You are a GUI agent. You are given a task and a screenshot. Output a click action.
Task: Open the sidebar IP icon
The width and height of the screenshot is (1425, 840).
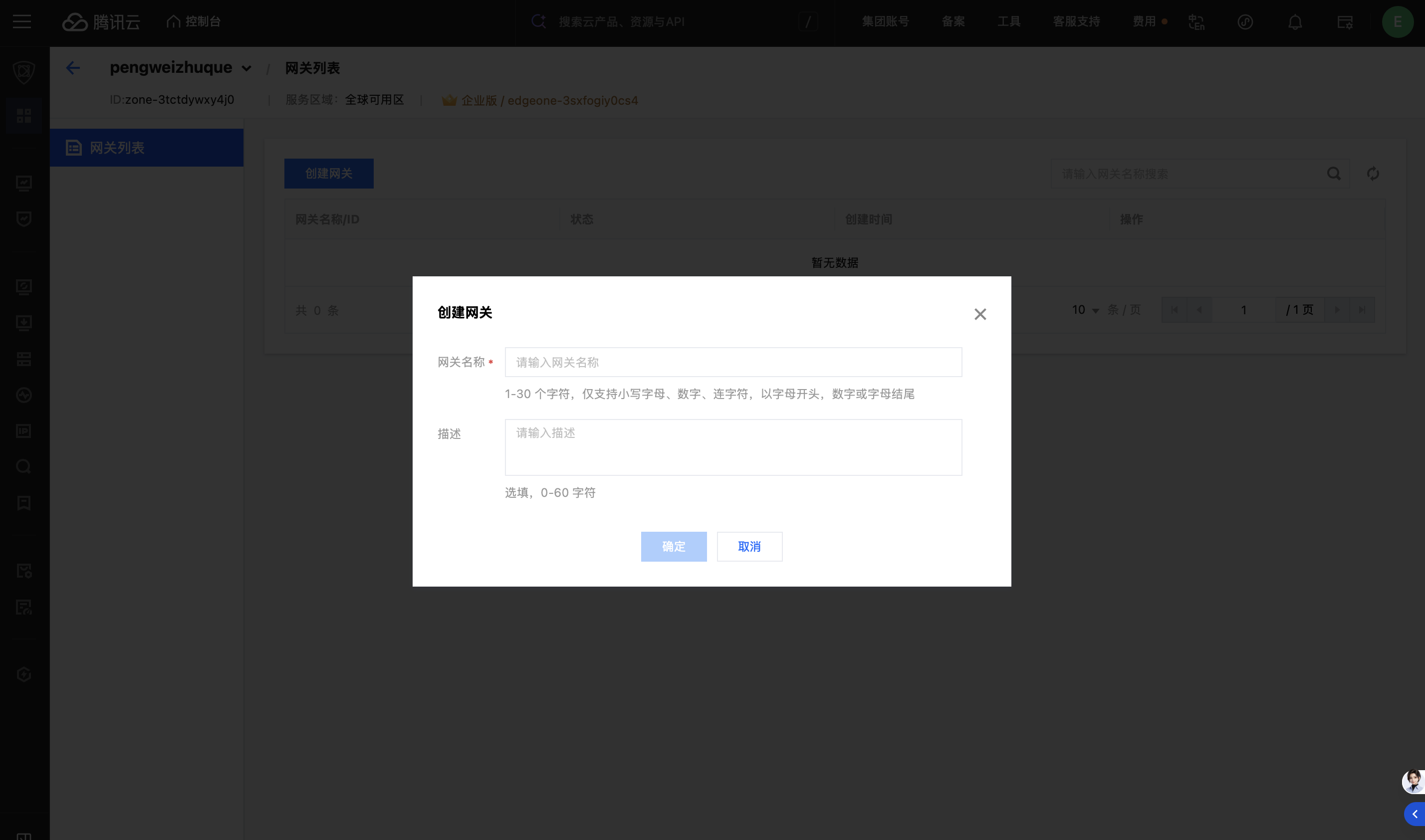[x=24, y=431]
